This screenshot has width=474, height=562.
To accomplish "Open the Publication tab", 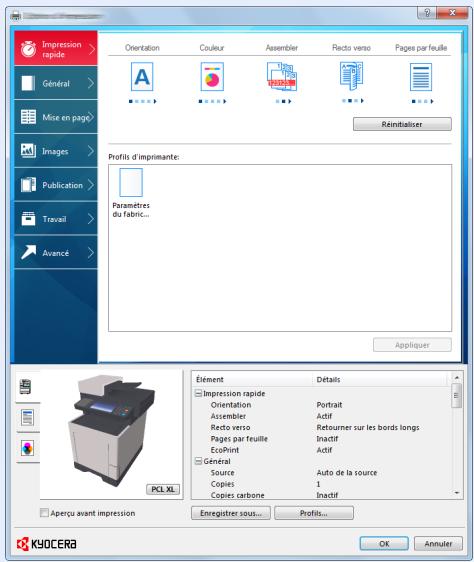I will tap(56, 185).
